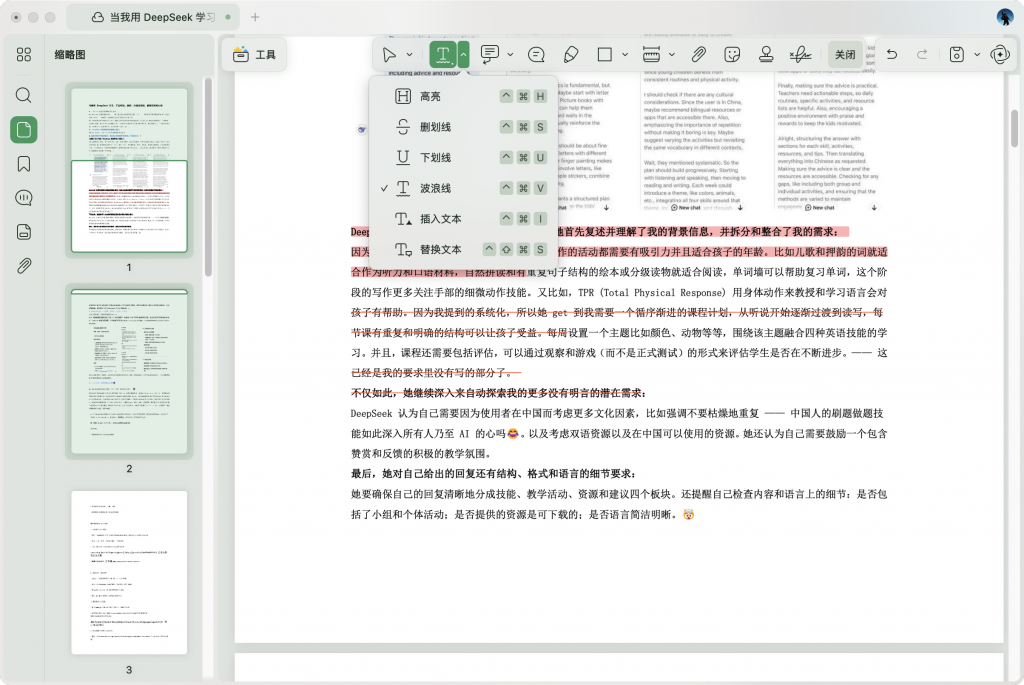Open the search panel in the sidebar

click(x=24, y=95)
